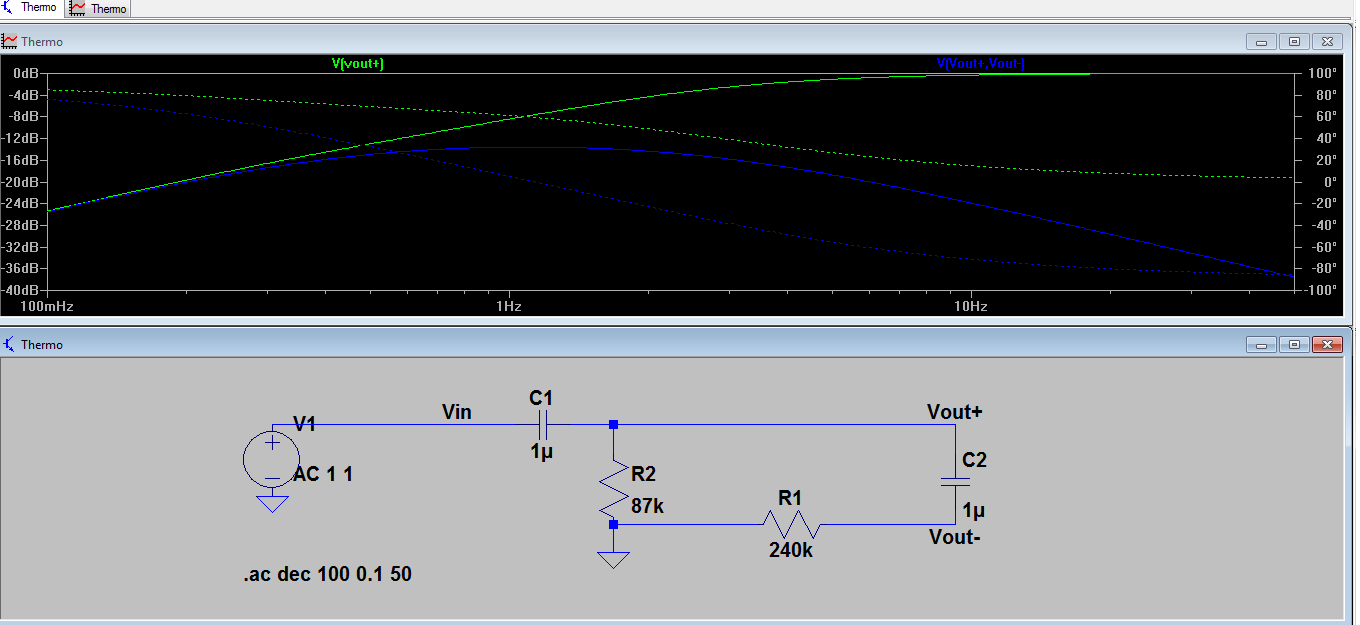Click the waveform window title icon
The width and height of the screenshot is (1360, 625).
[10, 42]
